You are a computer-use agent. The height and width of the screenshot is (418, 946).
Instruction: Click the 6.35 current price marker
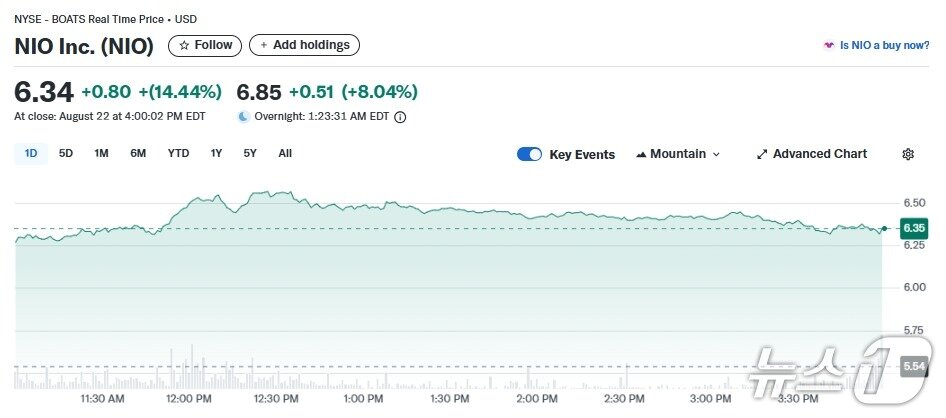[x=914, y=228]
